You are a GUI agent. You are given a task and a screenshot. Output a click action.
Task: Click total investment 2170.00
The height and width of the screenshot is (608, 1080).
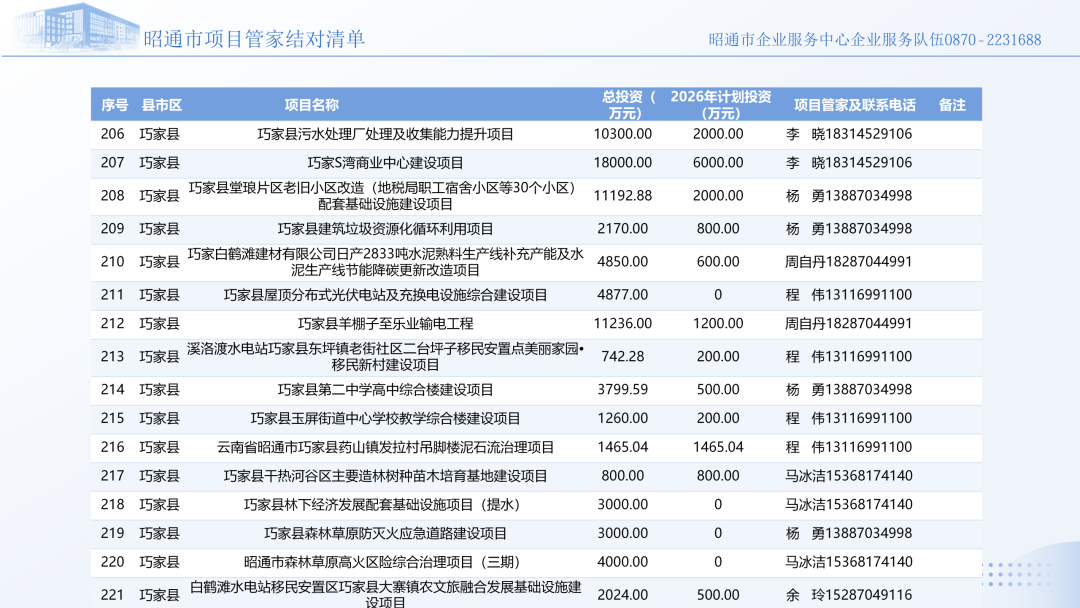(623, 229)
